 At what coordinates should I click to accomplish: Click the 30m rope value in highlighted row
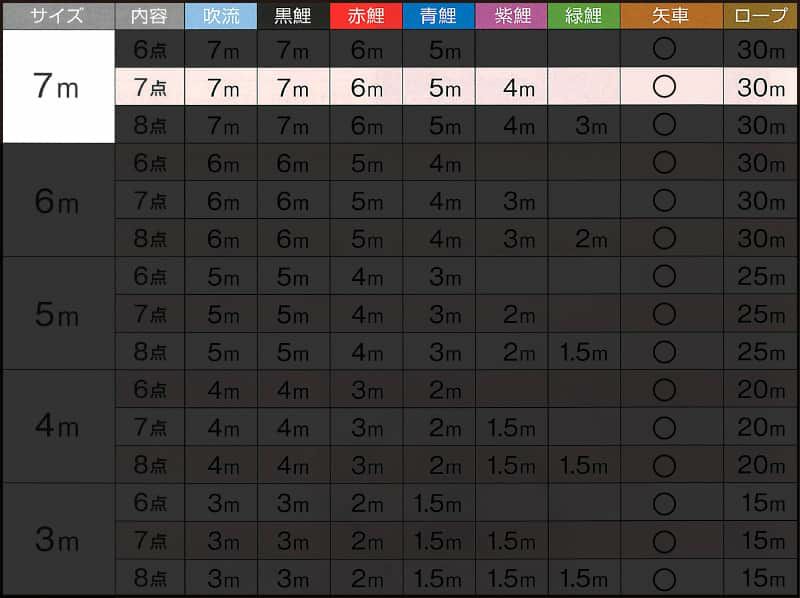coord(760,87)
